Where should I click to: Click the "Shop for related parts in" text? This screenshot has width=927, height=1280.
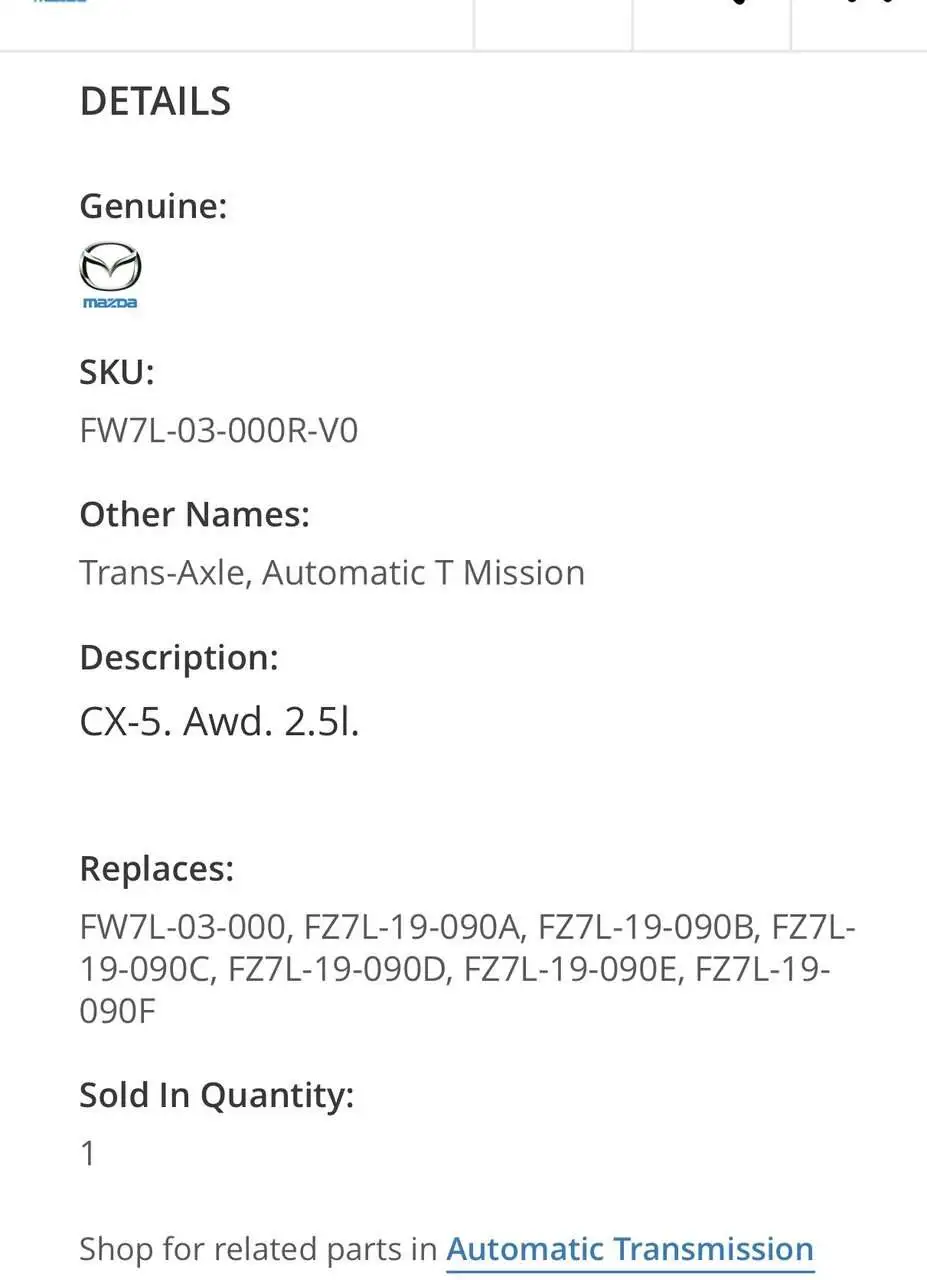coord(258,1249)
